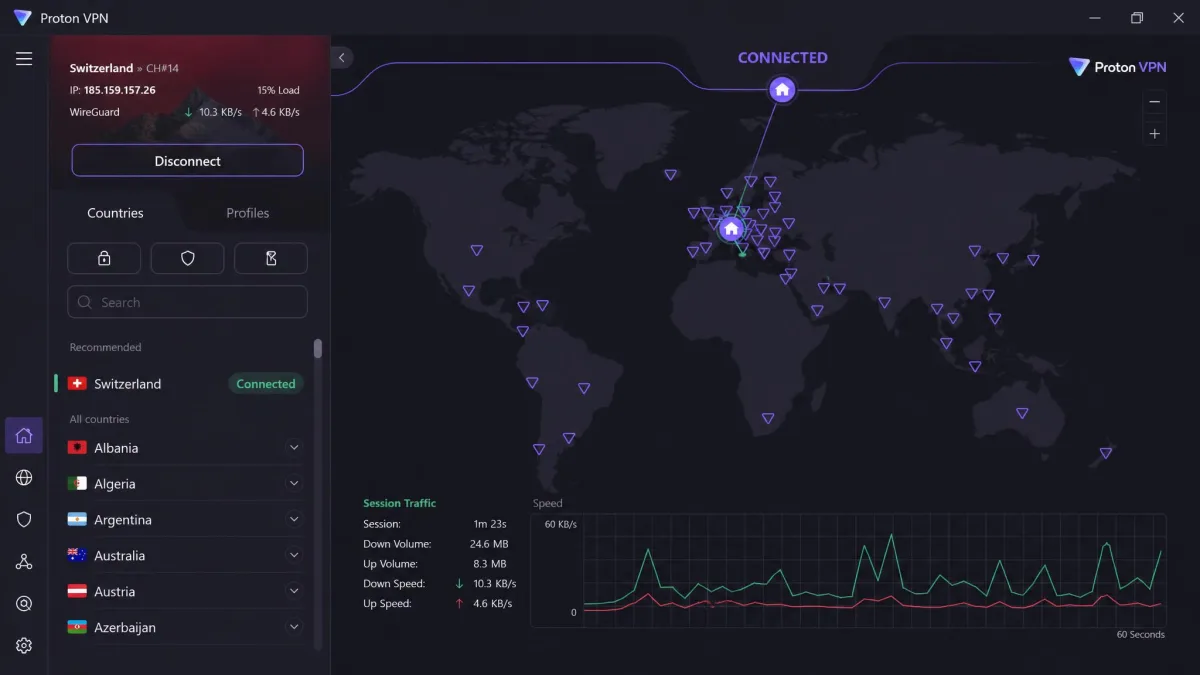Click the CONNECTED status label
Image resolution: width=1200 pixels, height=675 pixels.
click(782, 58)
